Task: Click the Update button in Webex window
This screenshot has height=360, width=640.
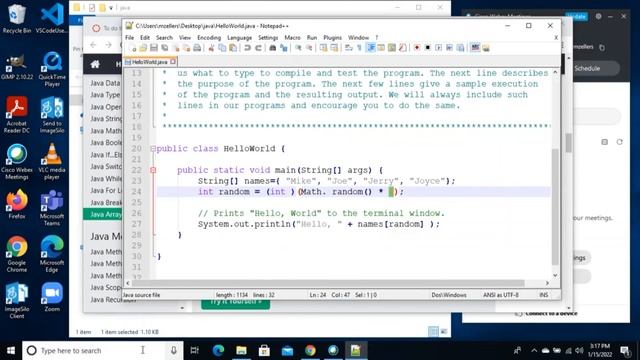Action: point(576,16)
